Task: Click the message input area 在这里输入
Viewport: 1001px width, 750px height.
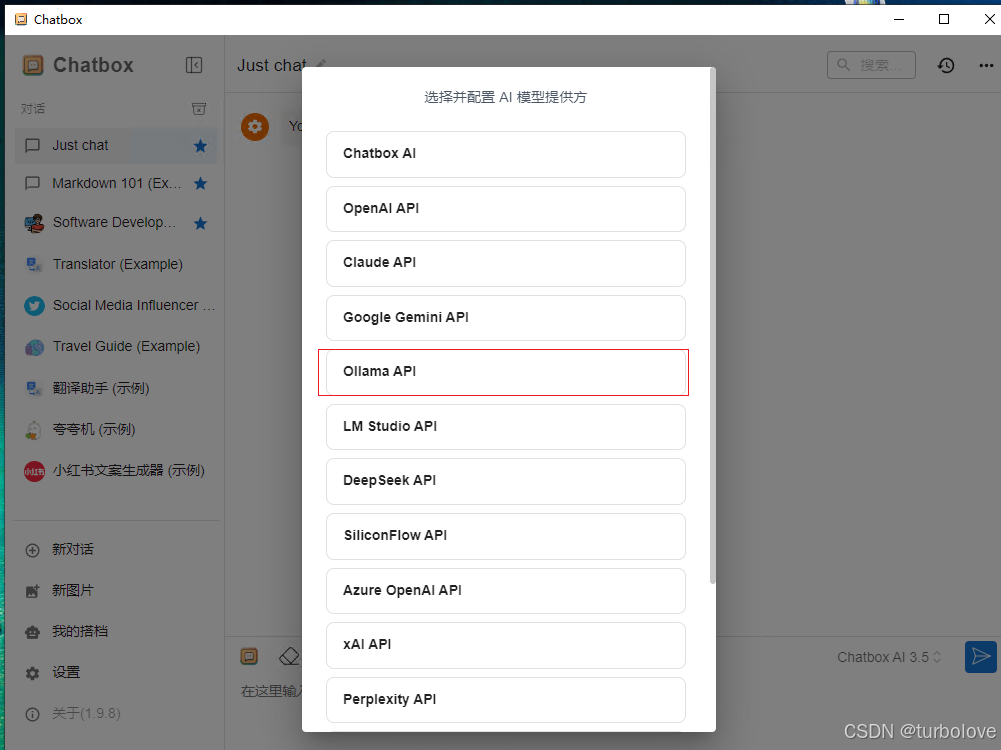Action: coord(271,691)
